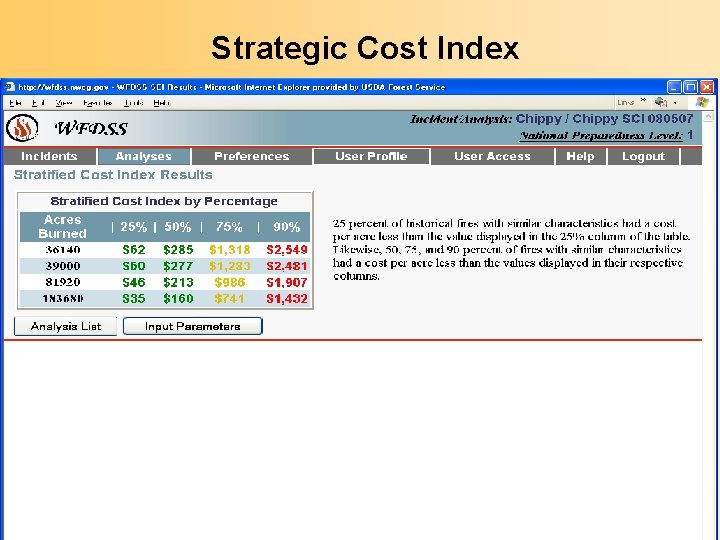This screenshot has height=540, width=720.
Task: Open the View menu
Action: pos(63,102)
